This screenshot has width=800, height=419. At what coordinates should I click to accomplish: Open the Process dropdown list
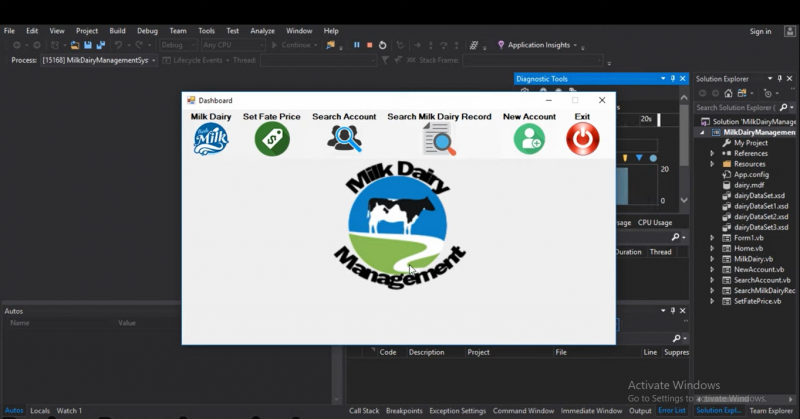99,60
